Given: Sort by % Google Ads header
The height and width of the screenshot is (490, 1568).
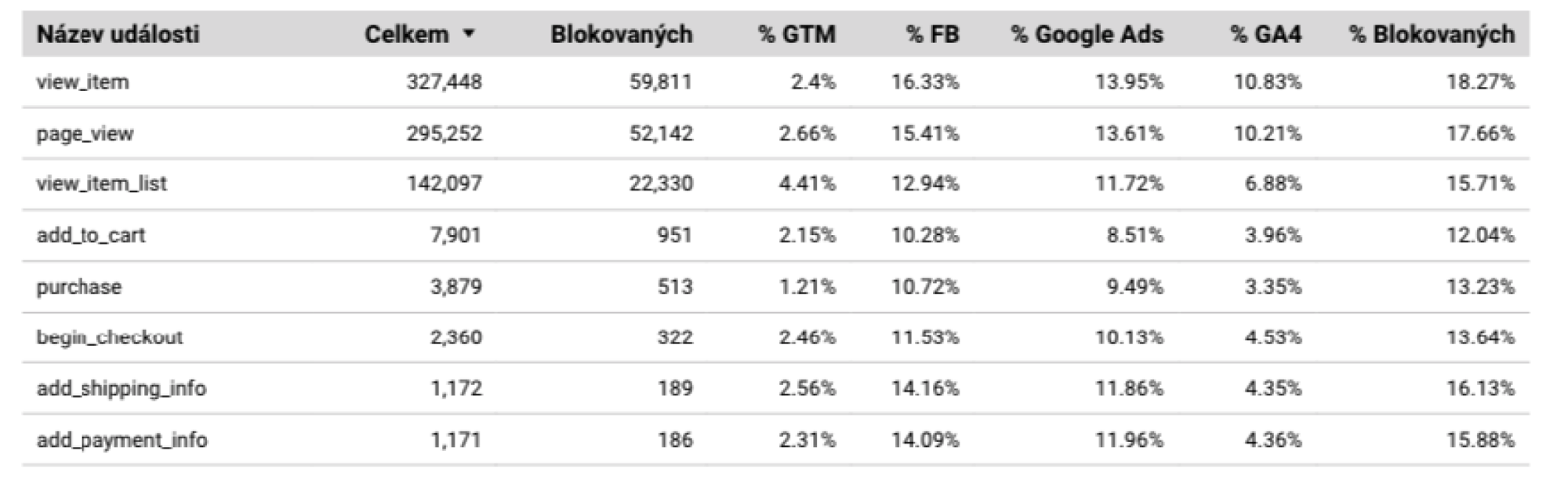Looking at the screenshot, I should coord(1087,34).
